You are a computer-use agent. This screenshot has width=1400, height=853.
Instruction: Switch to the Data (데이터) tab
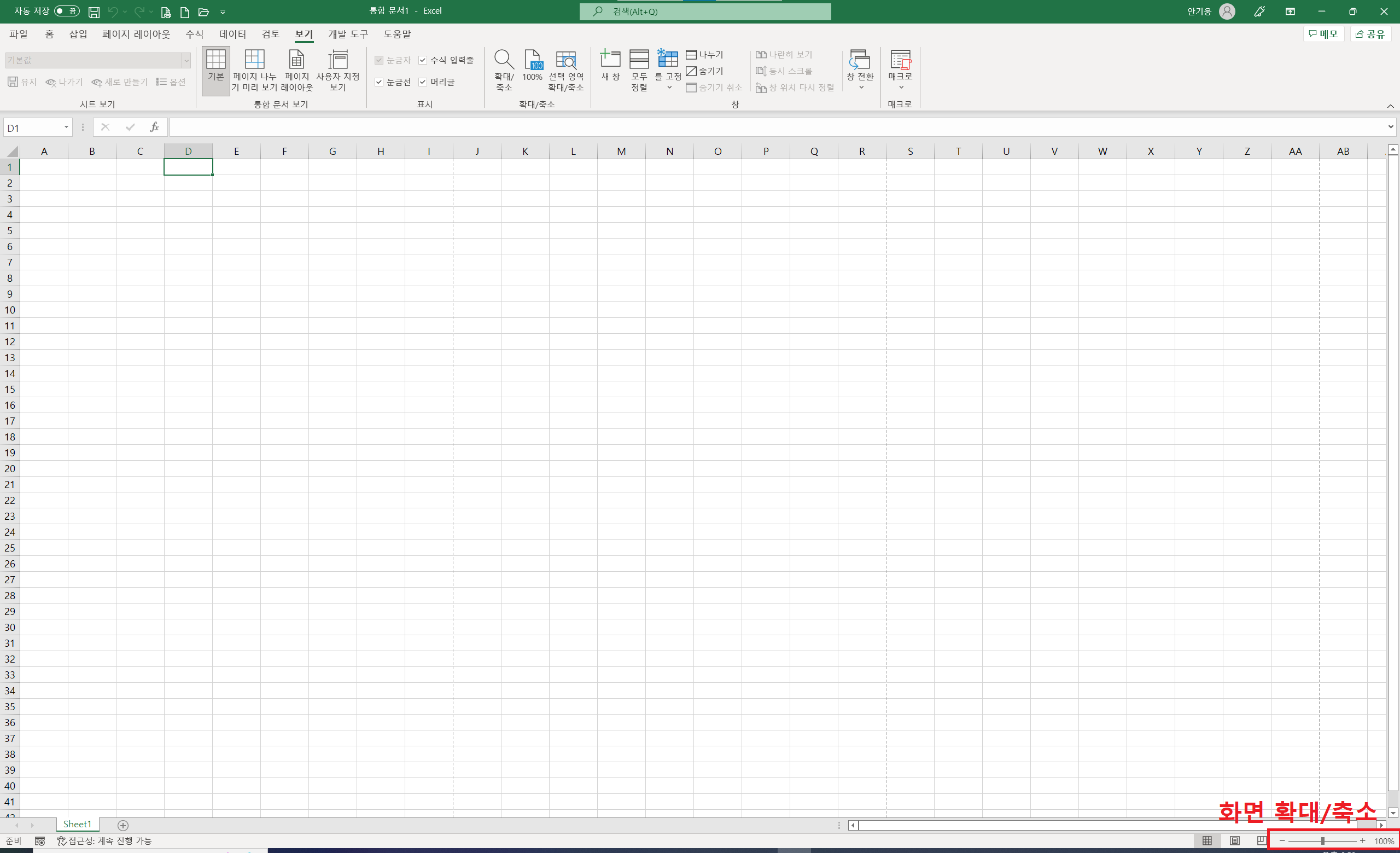pyautogui.click(x=232, y=34)
